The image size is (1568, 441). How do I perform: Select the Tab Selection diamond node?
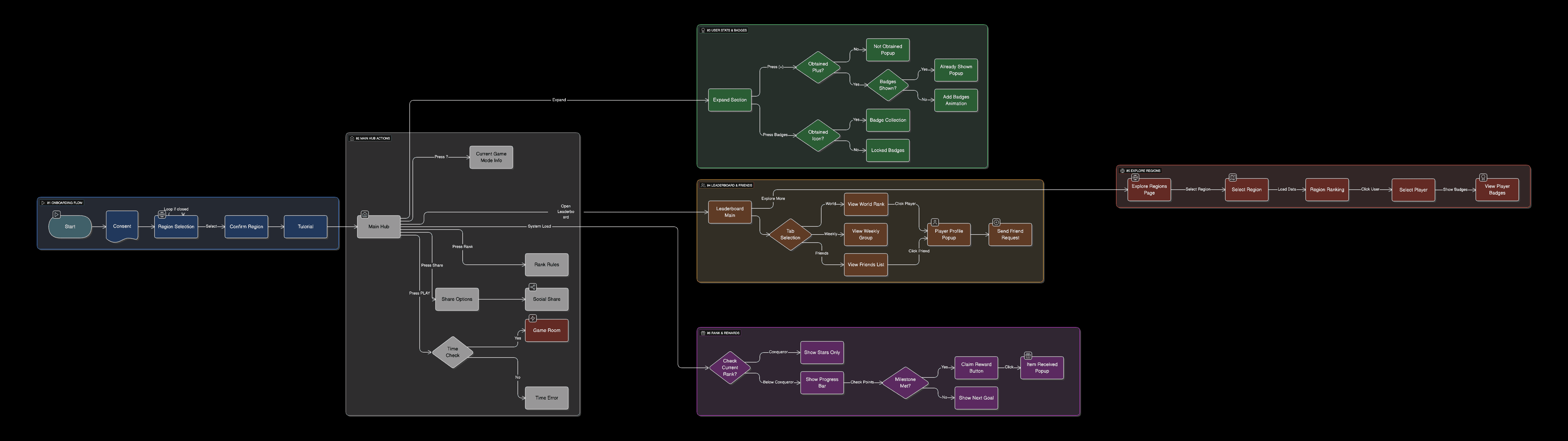point(790,234)
